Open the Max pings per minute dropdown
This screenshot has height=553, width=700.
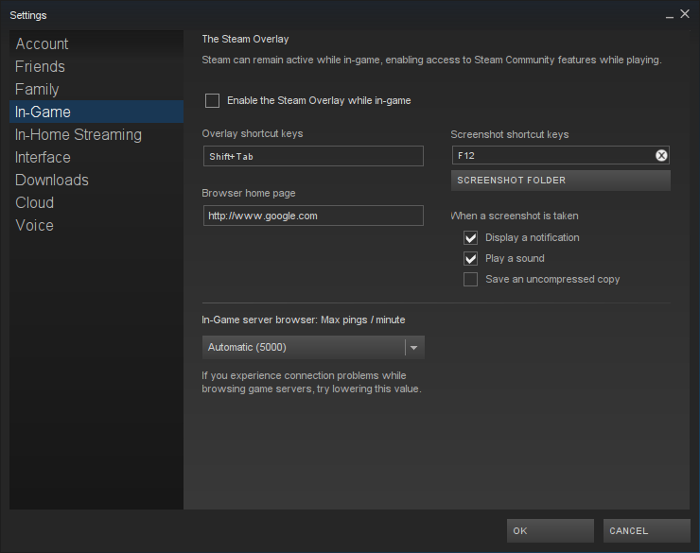click(x=313, y=347)
